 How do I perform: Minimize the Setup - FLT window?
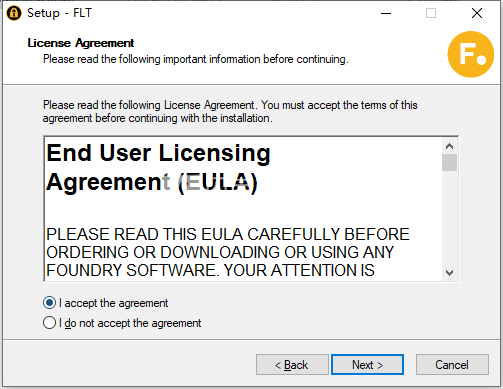click(x=386, y=13)
